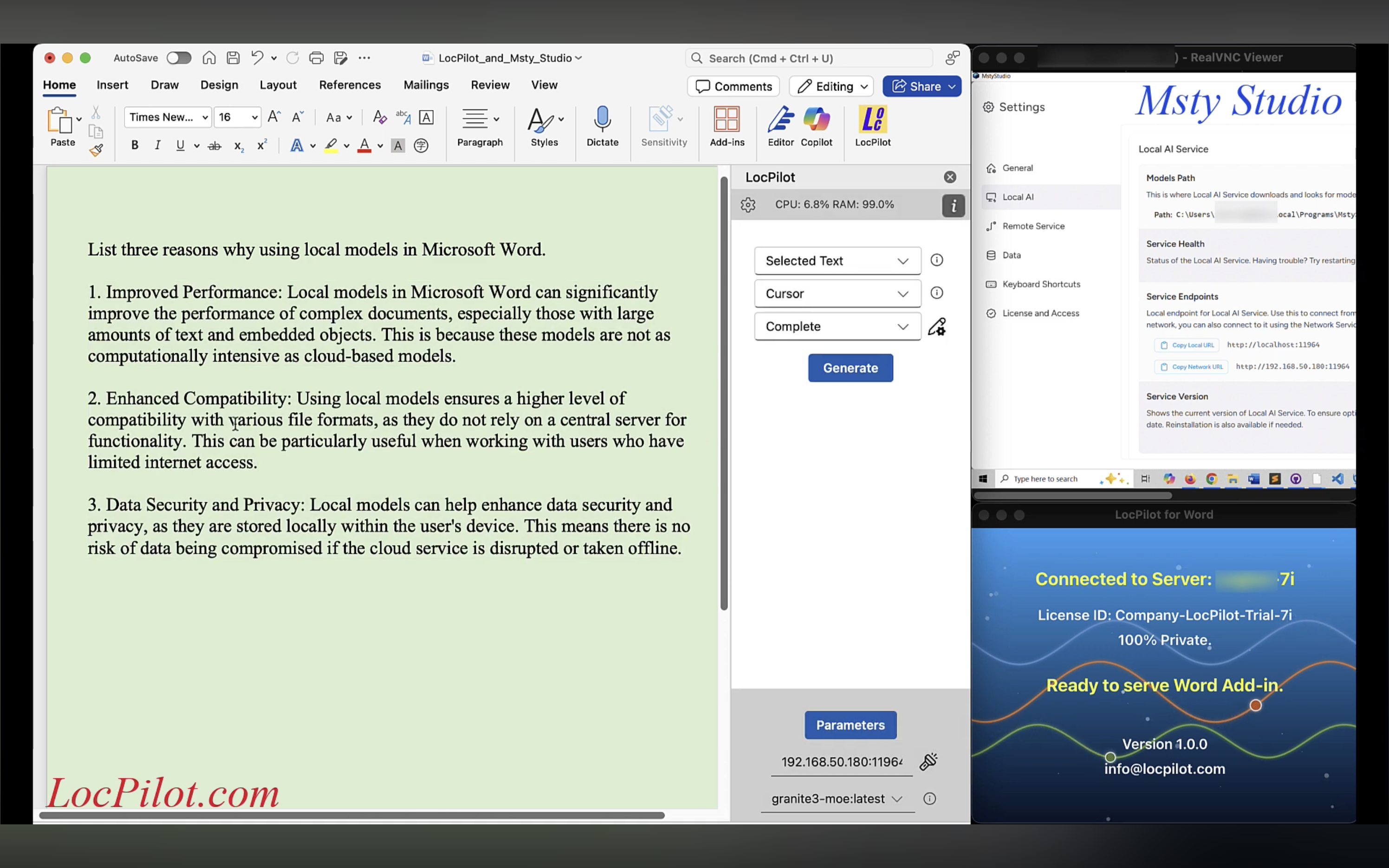
Task: Launch Copilot from the ribbon
Action: coord(817,126)
